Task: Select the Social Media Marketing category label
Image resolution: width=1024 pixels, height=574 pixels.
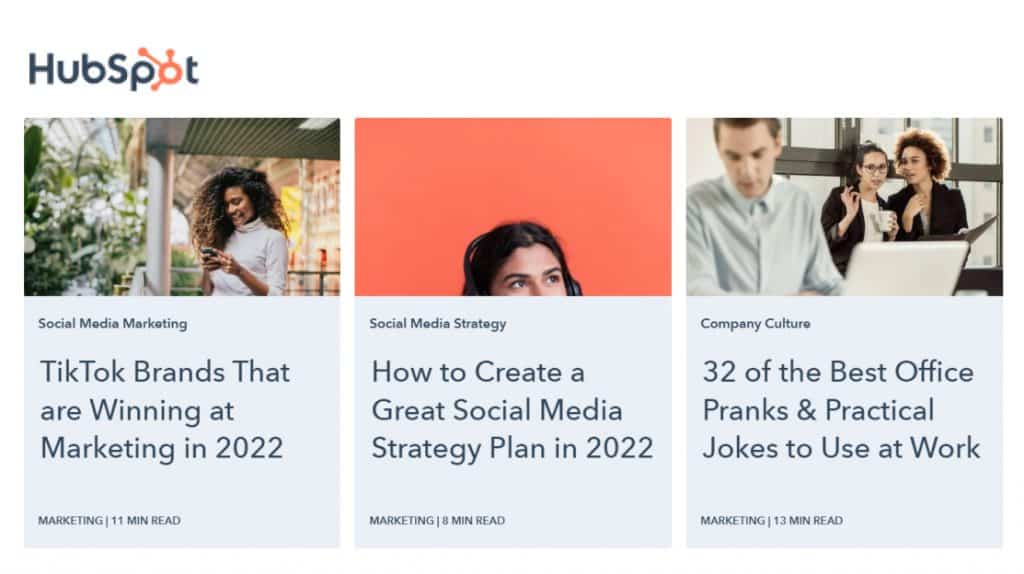Action: pyautogui.click(x=112, y=323)
